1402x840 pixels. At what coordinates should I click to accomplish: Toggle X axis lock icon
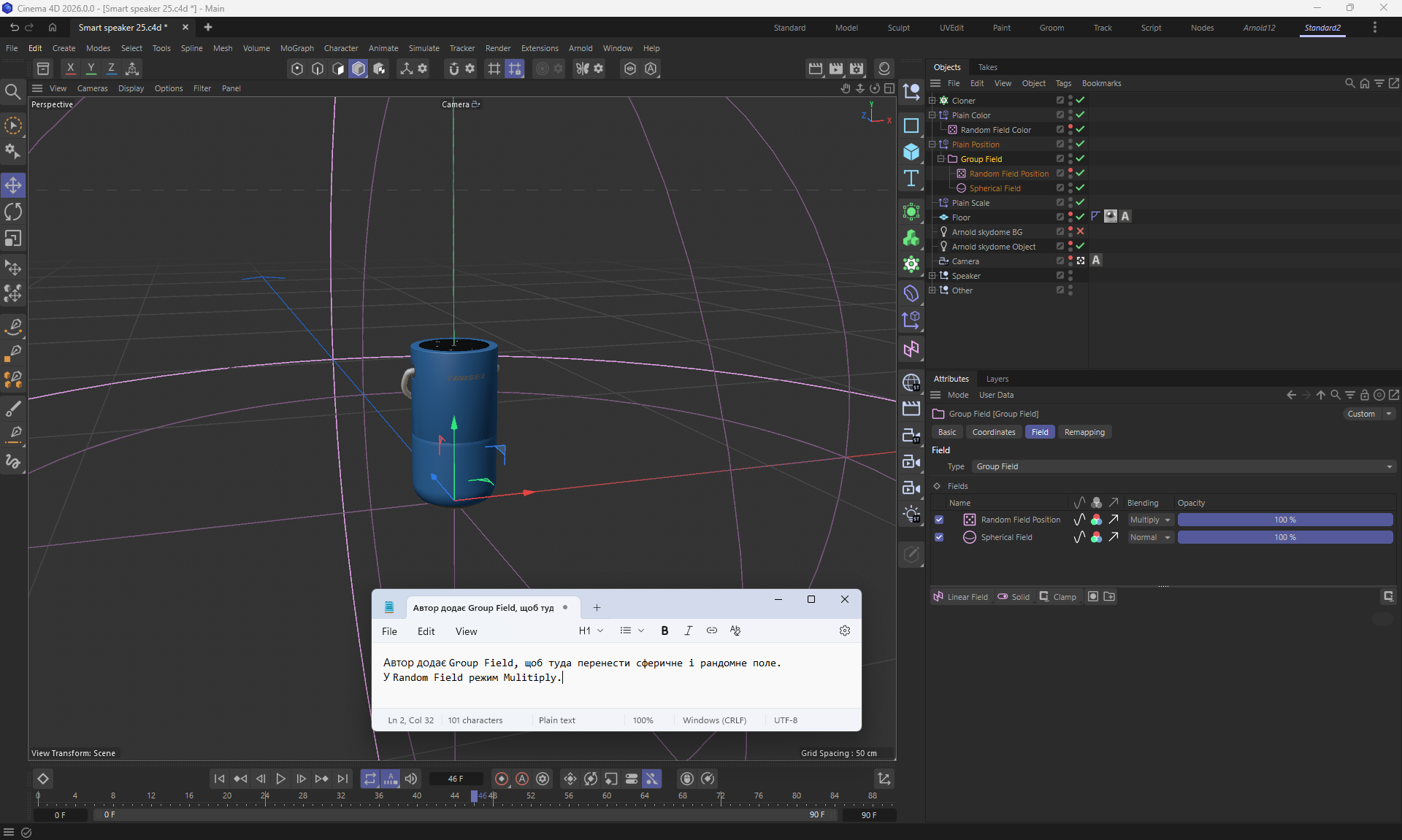click(70, 69)
